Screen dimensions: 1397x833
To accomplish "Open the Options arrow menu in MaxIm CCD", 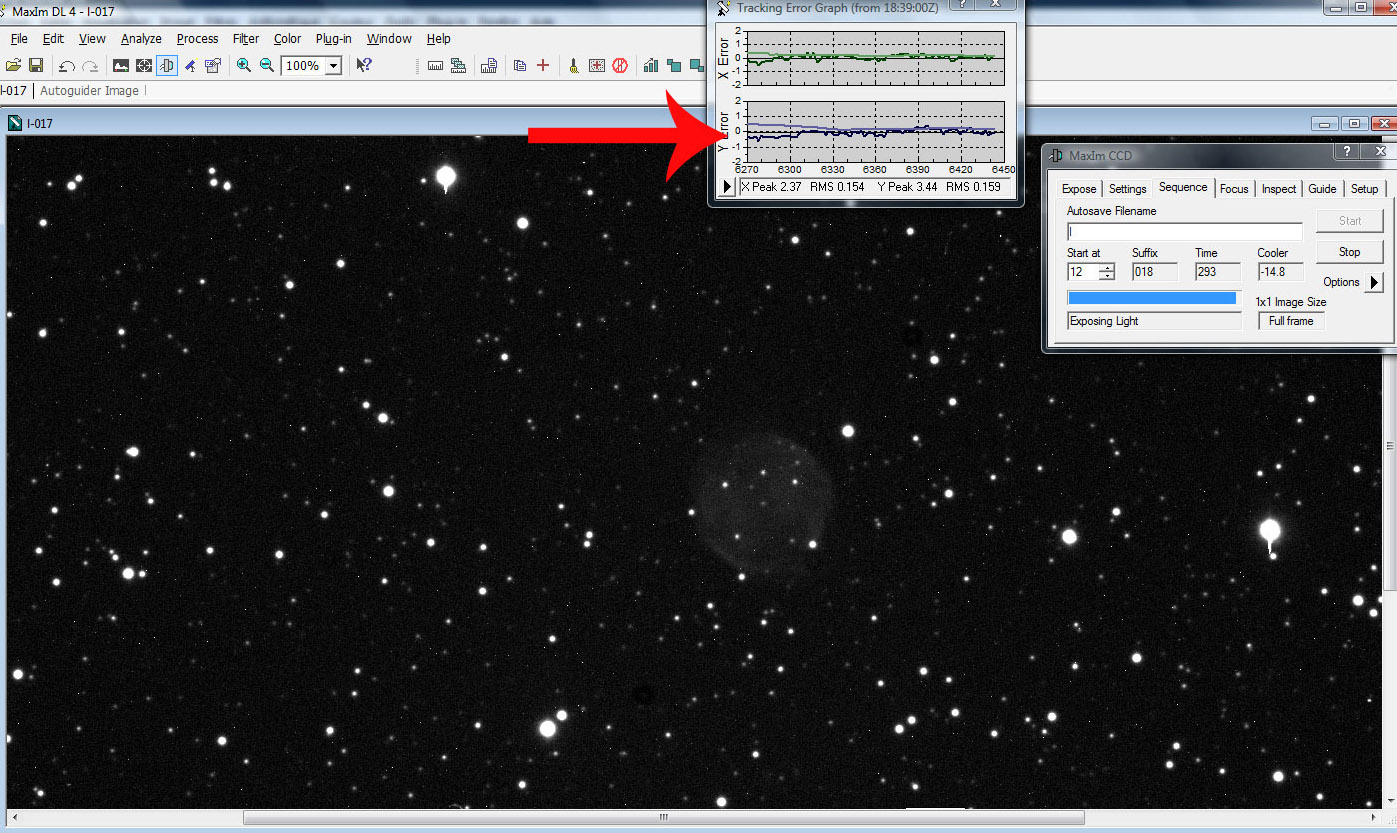I will pos(1374,282).
